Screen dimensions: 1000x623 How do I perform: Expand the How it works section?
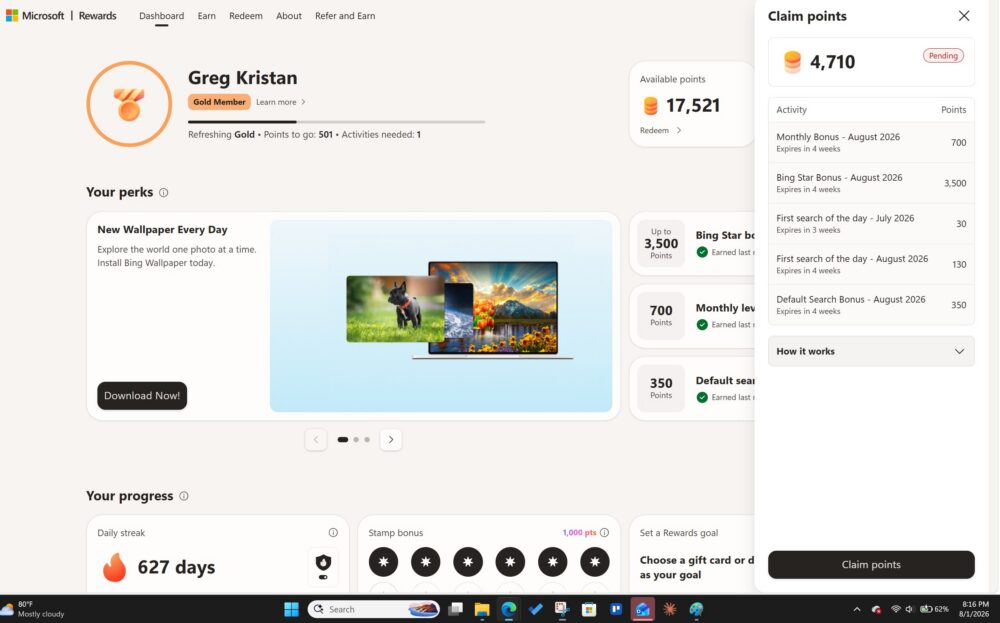point(871,351)
